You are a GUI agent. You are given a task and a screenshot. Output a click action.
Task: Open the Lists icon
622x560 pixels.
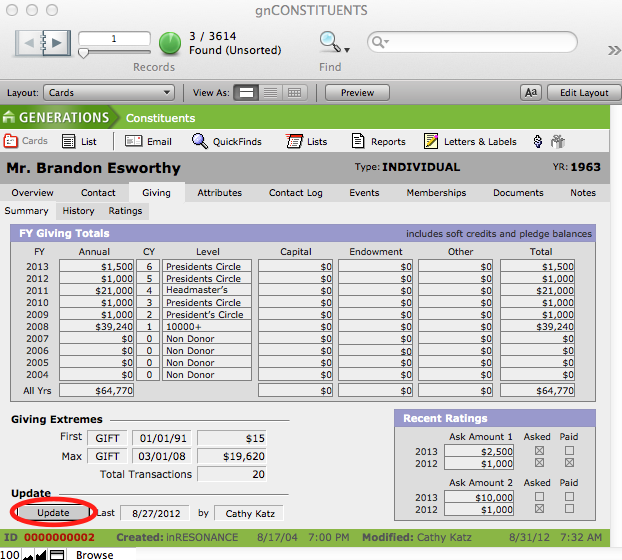(x=294, y=142)
